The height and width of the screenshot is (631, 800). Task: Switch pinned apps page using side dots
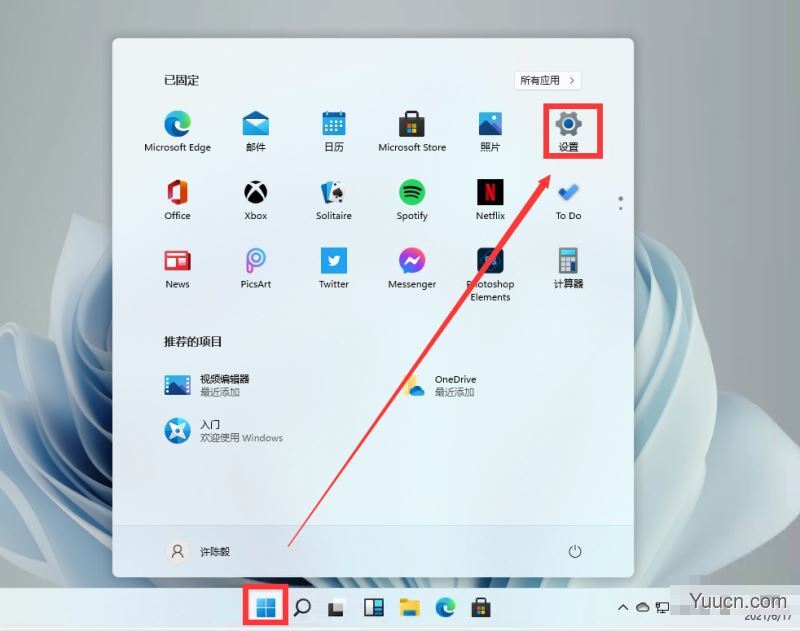(x=620, y=203)
